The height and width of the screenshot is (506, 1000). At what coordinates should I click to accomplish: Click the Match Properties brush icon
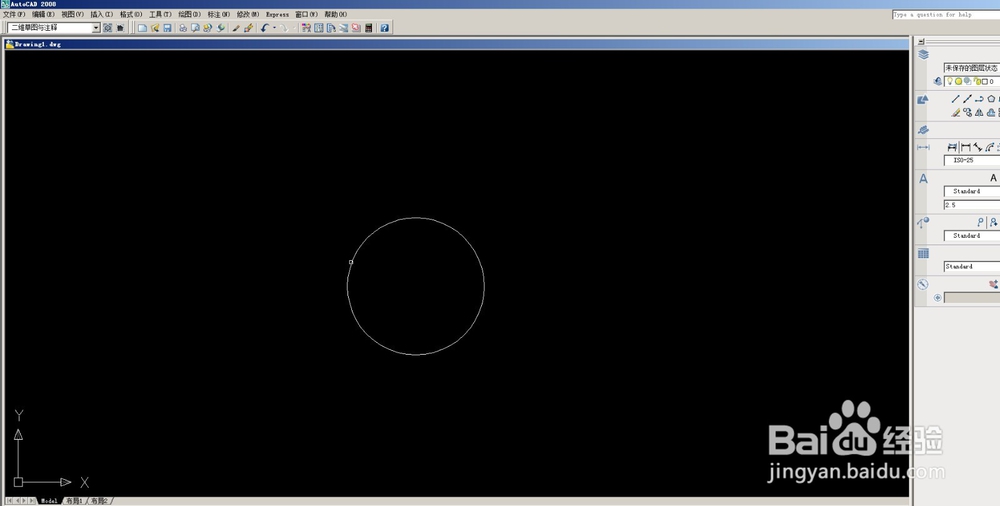[x=236, y=28]
